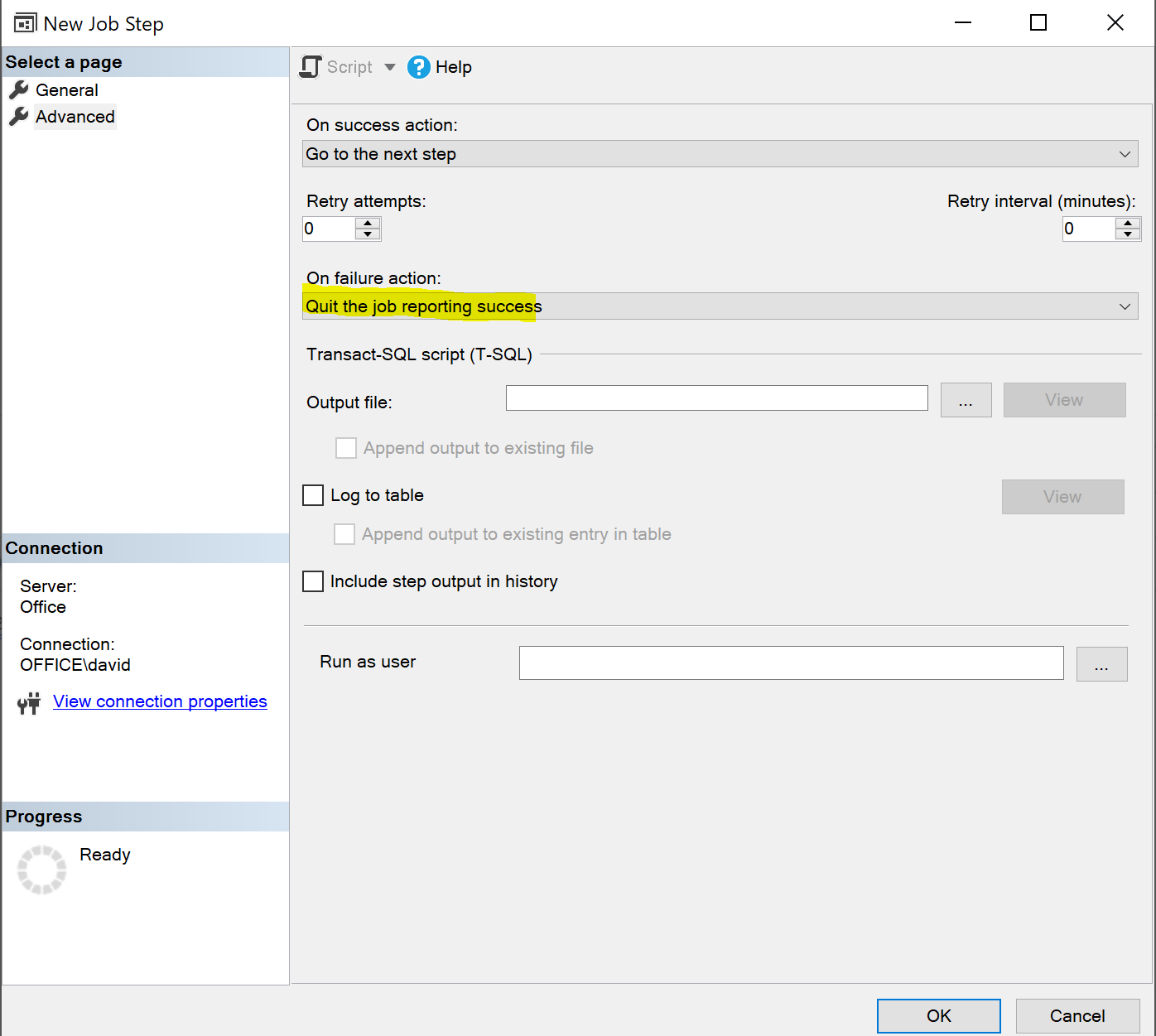
Task: Click the wrench icon beside General
Action: pos(19,89)
